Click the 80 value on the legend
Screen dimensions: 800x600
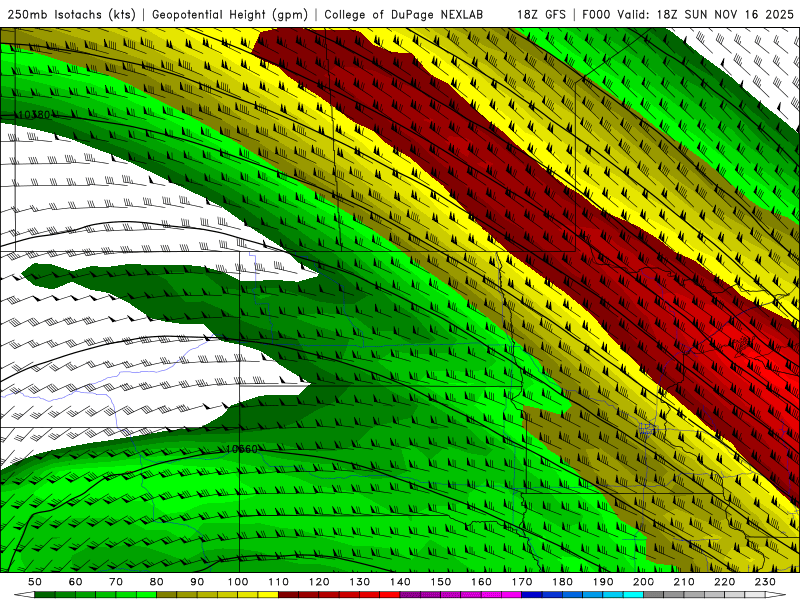157,582
